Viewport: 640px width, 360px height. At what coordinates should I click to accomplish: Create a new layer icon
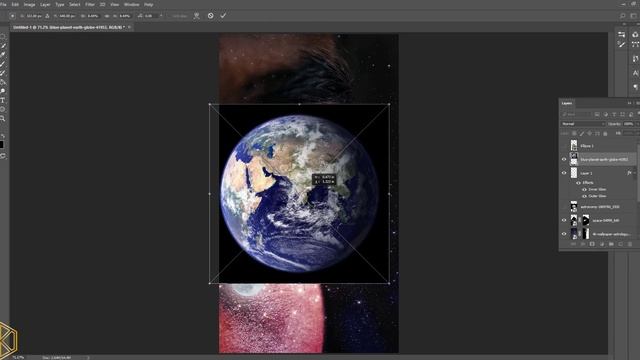pos(620,244)
